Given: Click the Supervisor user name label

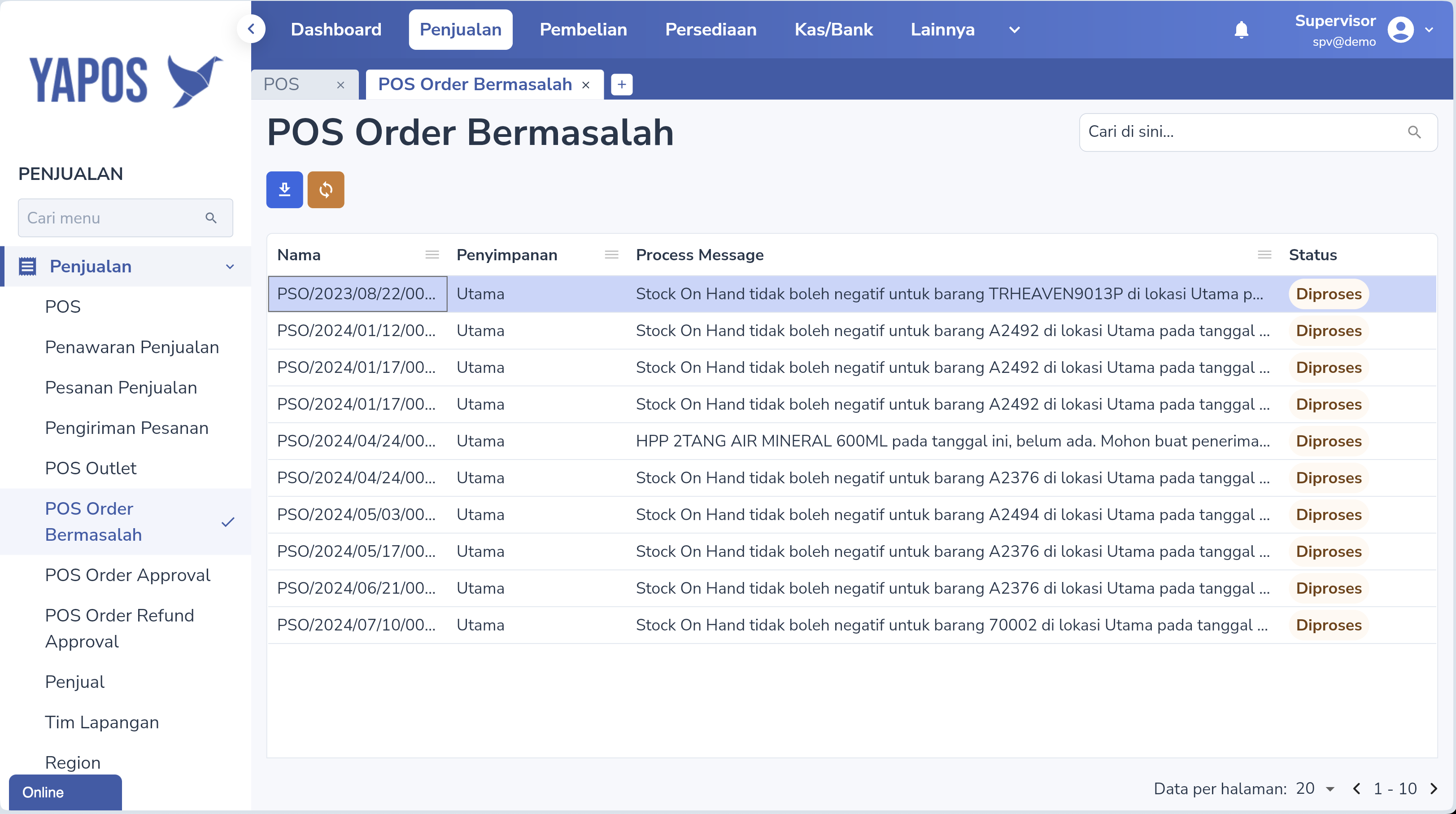Looking at the screenshot, I should [1335, 21].
